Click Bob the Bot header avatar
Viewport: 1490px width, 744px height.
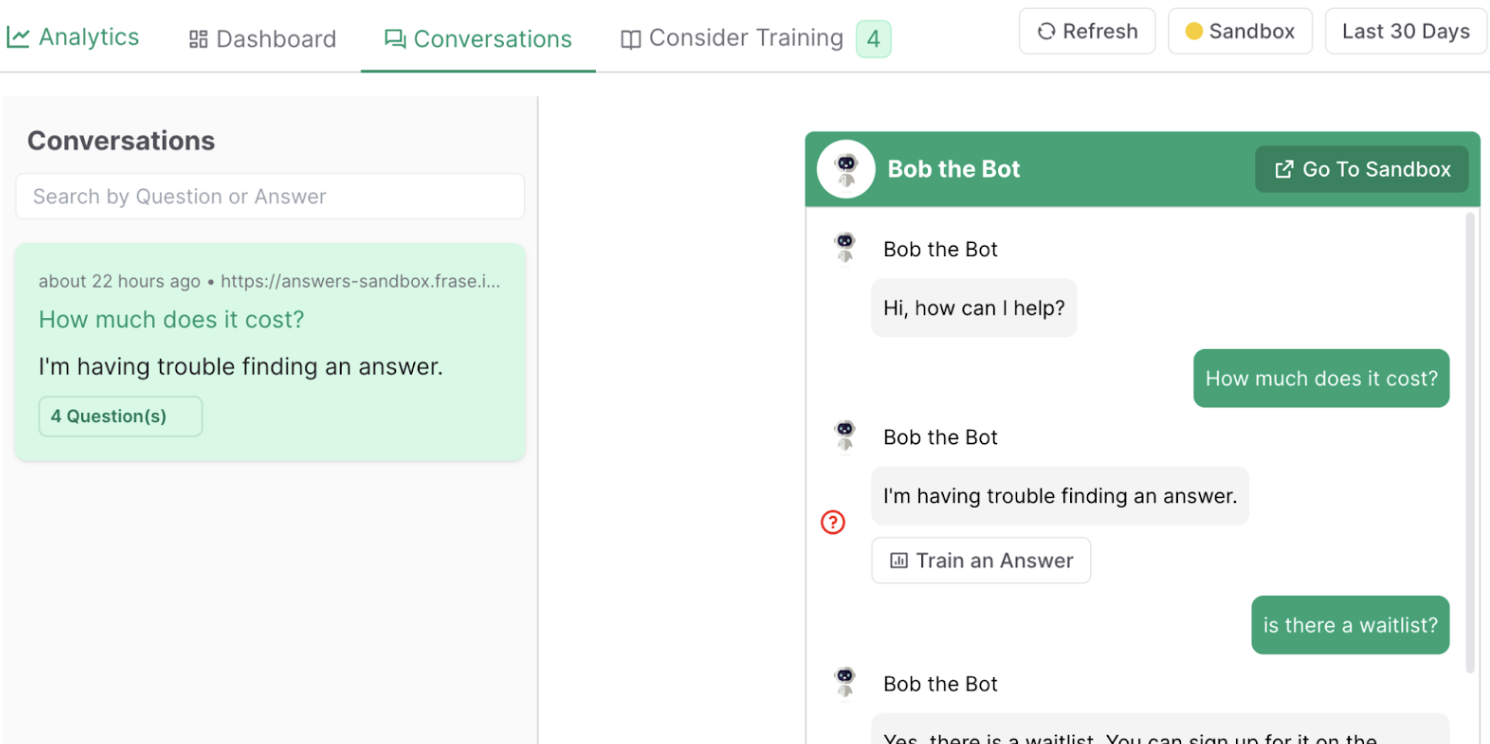[846, 169]
